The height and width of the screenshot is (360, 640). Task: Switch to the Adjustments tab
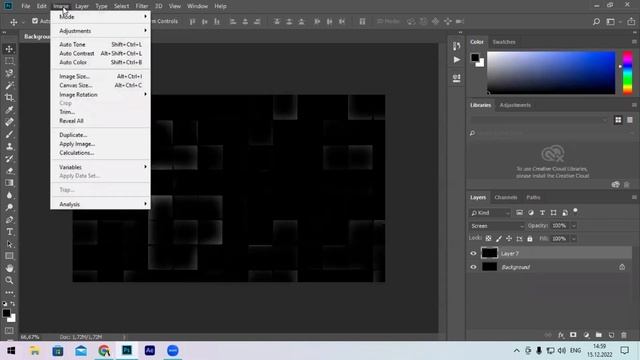[x=515, y=105]
